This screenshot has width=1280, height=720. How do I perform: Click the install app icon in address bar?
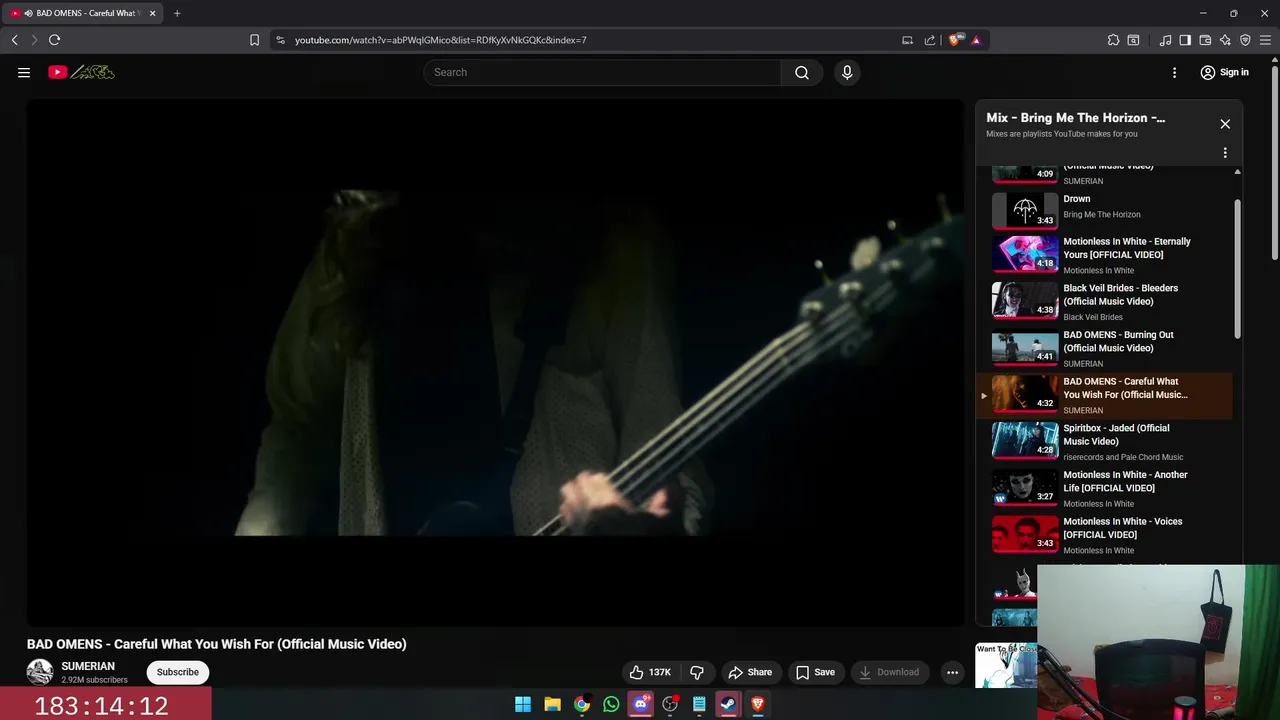907,40
